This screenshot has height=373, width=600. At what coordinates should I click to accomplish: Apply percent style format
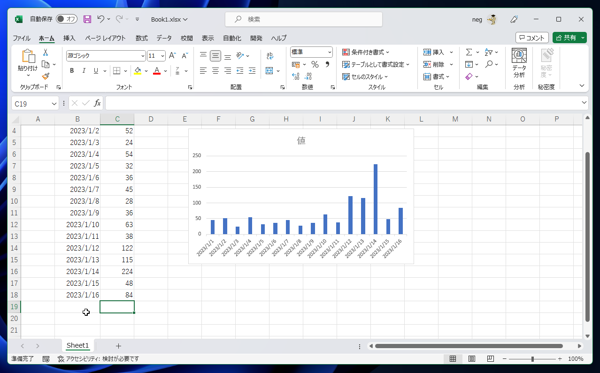coord(315,65)
